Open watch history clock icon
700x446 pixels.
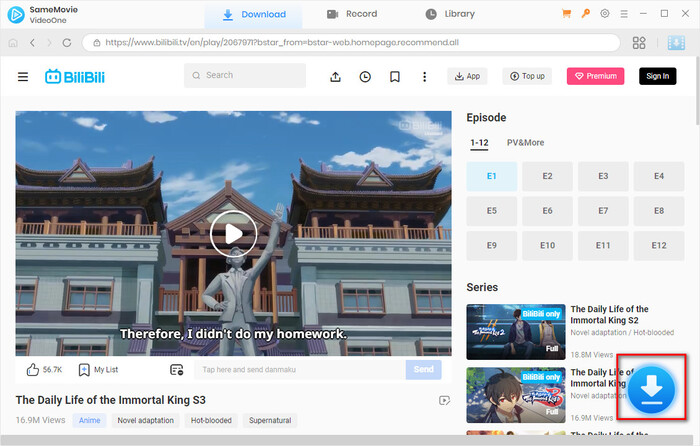coord(365,77)
